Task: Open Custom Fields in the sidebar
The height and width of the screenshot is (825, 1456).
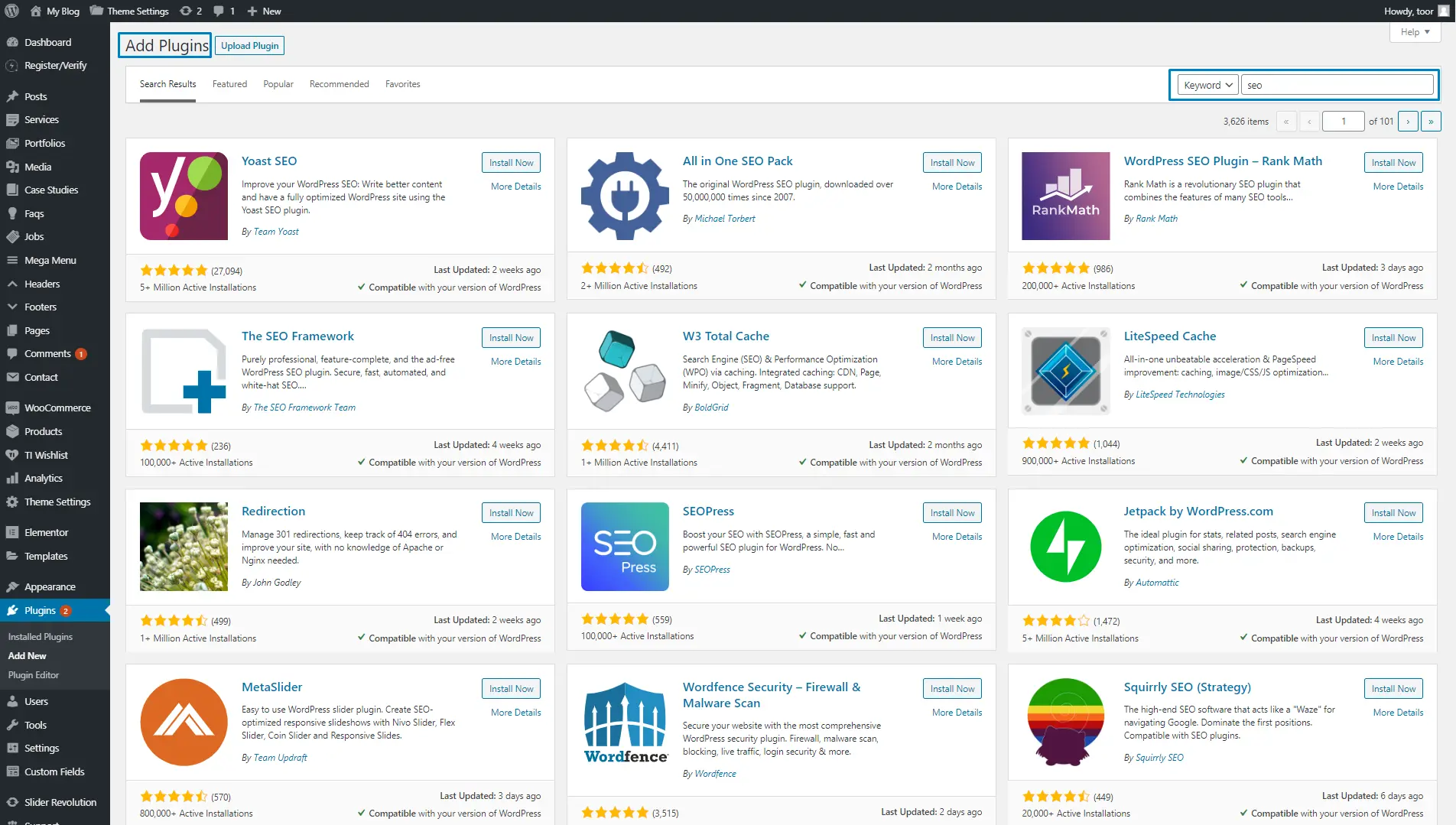Action: tap(55, 771)
